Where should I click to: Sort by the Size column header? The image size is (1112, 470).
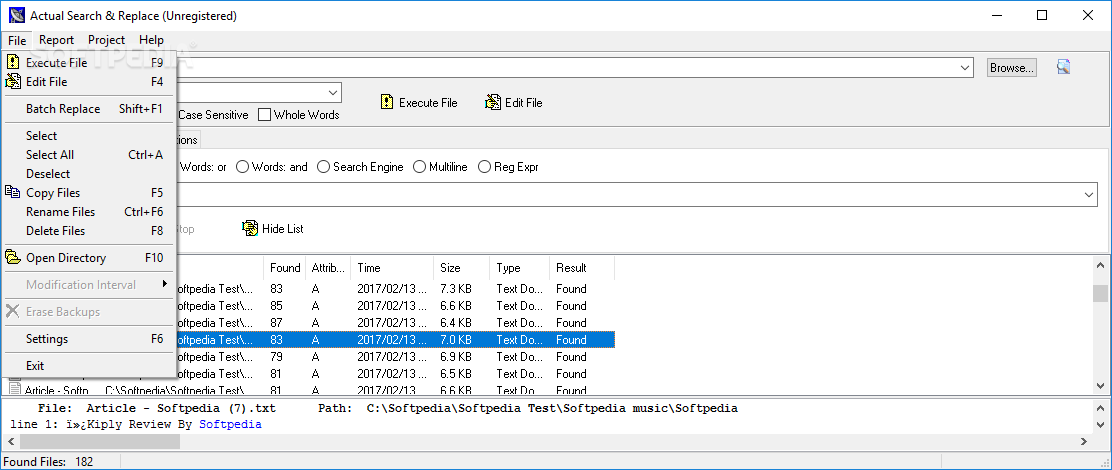(462, 268)
